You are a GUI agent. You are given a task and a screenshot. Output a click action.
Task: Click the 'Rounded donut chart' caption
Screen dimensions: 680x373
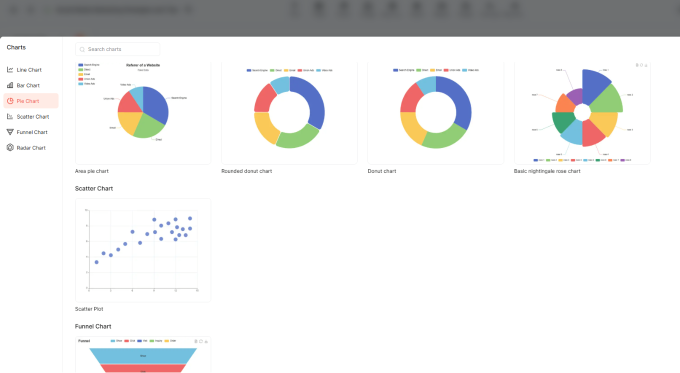coord(247,171)
